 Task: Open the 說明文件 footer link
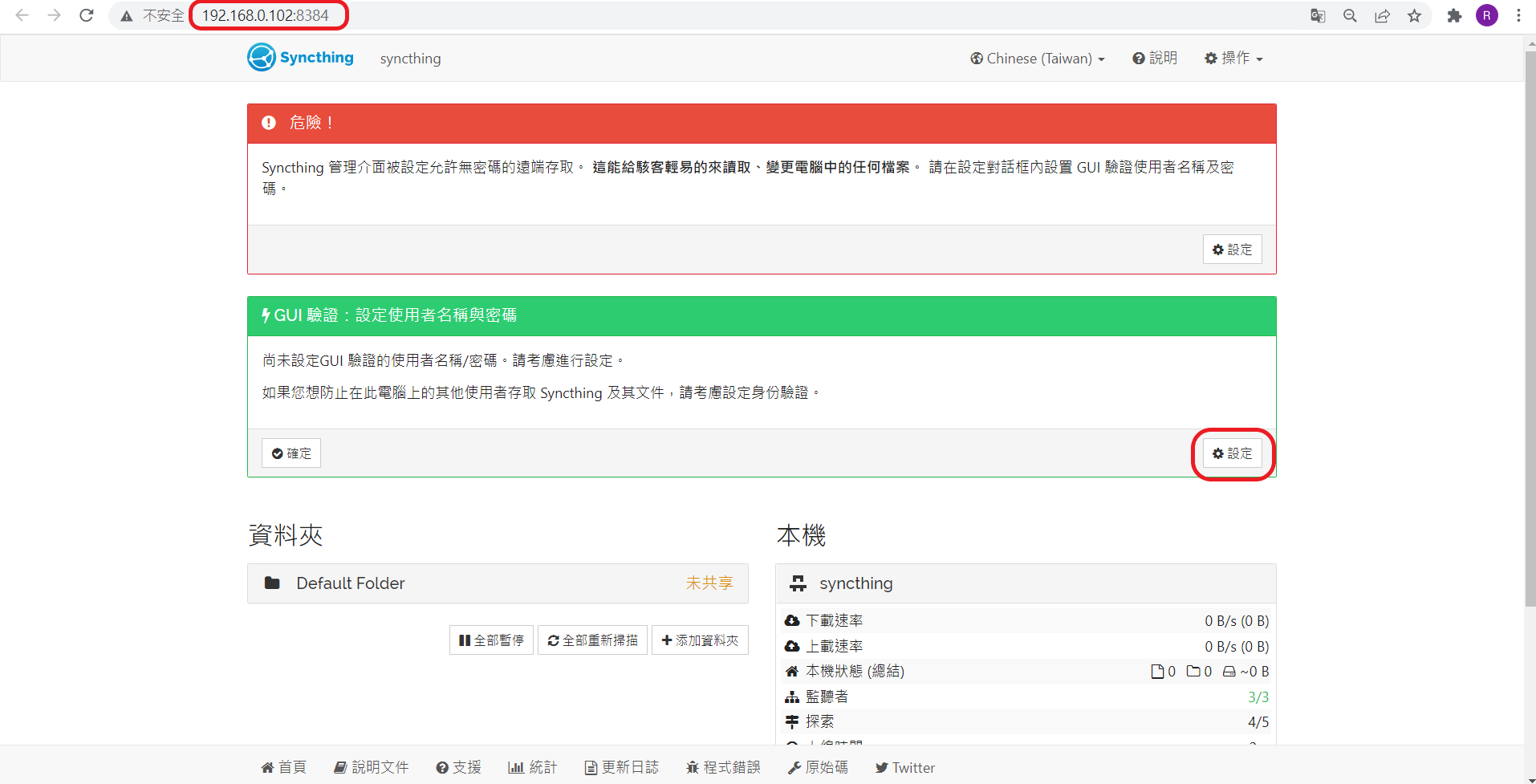click(x=372, y=767)
